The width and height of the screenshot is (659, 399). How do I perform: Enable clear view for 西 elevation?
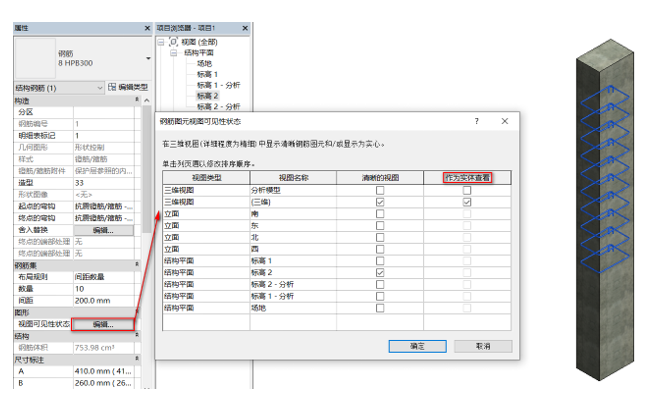(380, 249)
